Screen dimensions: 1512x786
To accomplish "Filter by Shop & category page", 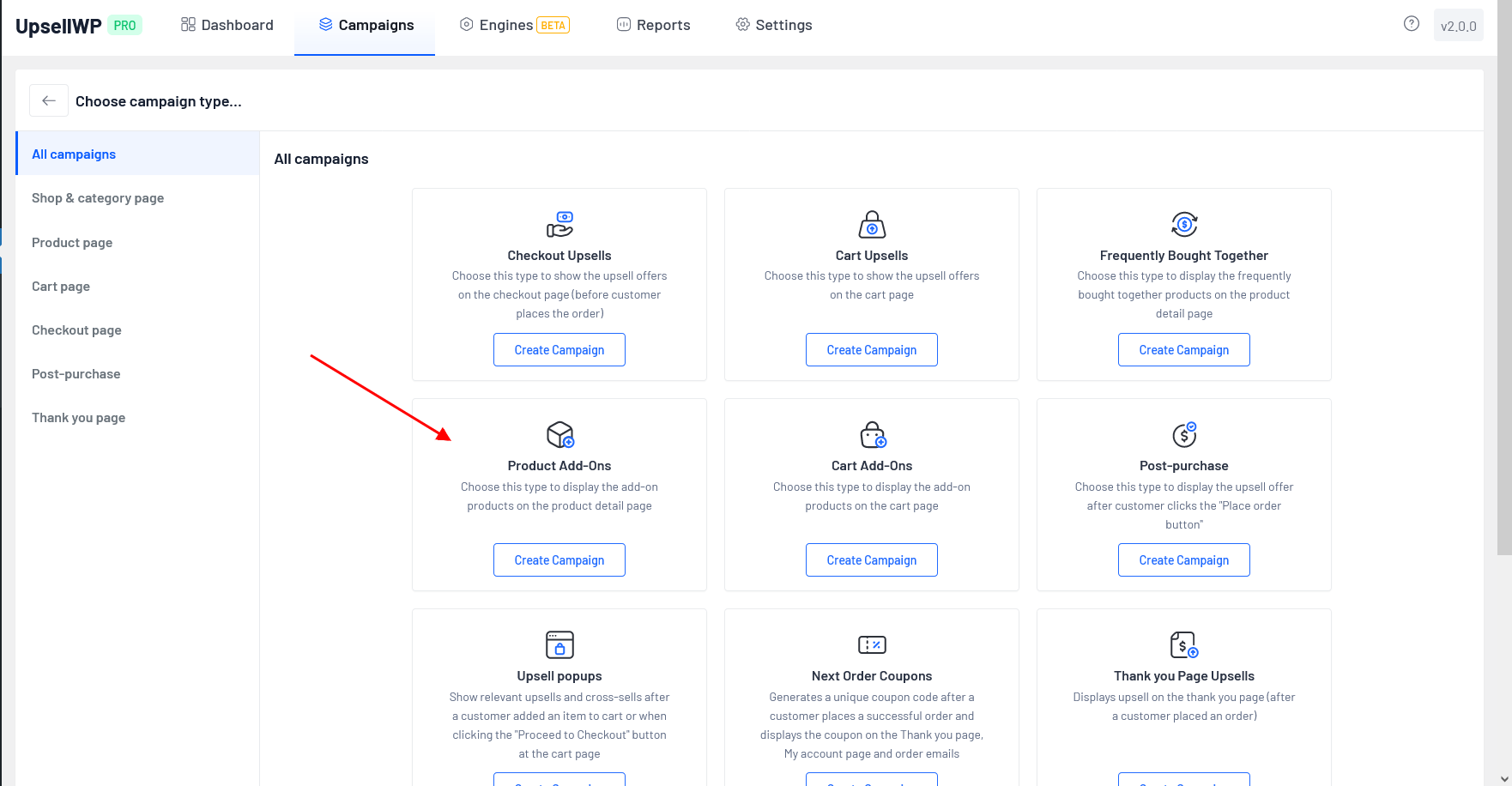I will pos(98,198).
